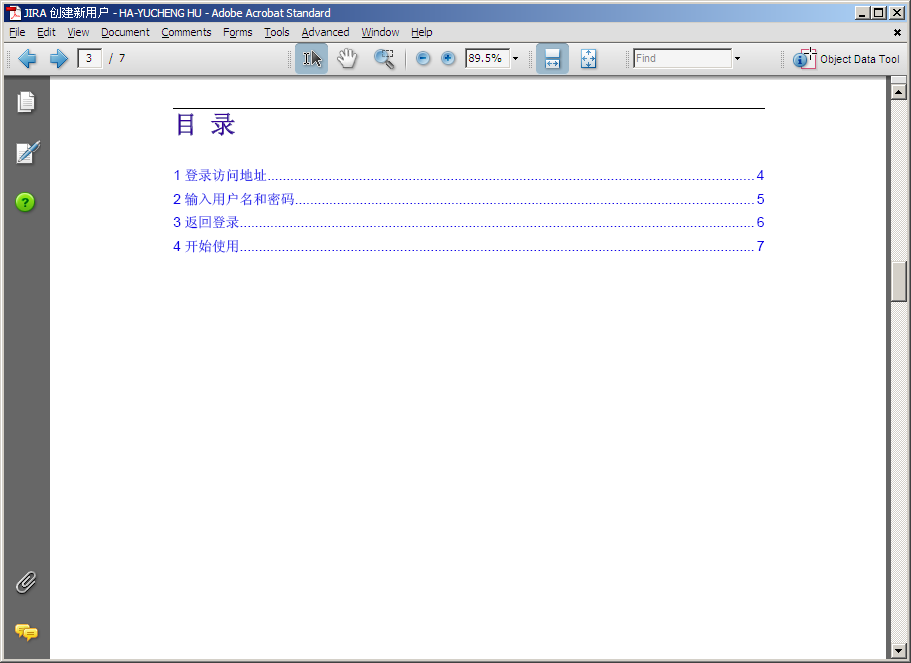Open the Advanced menu
The width and height of the screenshot is (911, 663).
coord(325,32)
